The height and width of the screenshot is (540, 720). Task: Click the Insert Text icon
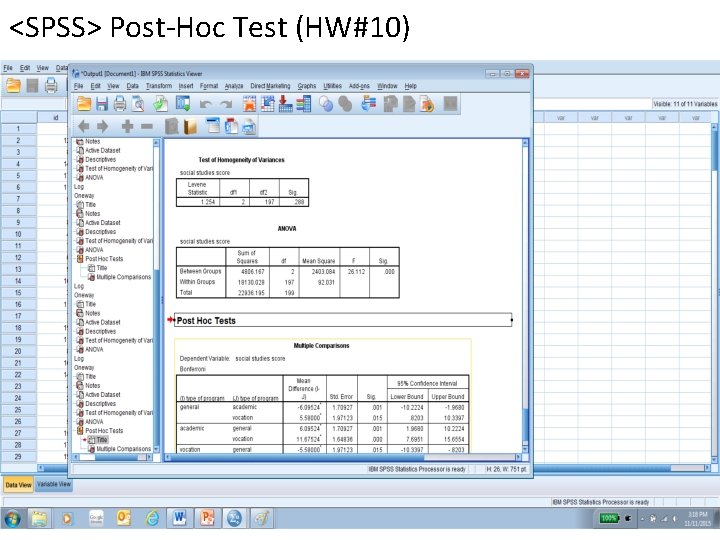[249, 126]
